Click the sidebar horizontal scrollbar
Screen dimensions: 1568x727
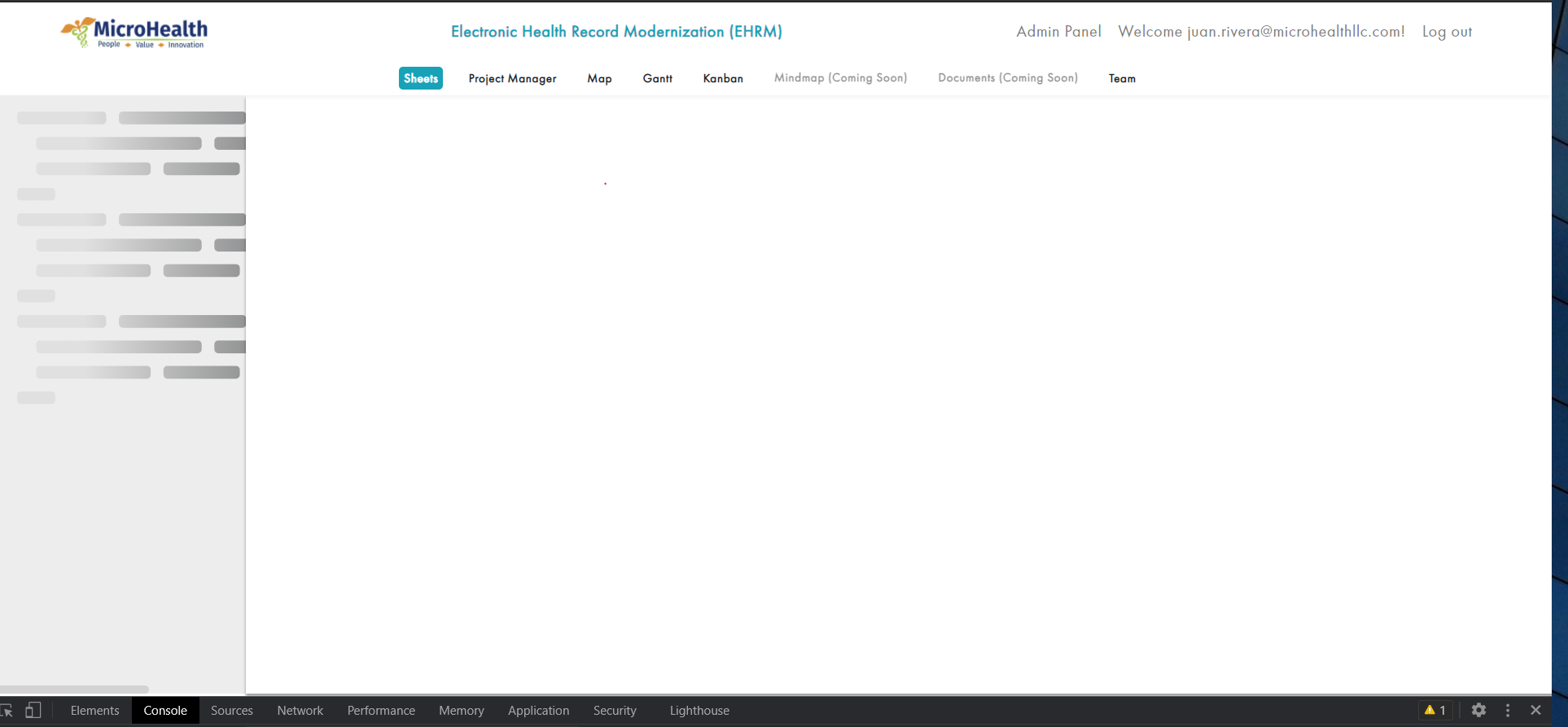click(74, 689)
